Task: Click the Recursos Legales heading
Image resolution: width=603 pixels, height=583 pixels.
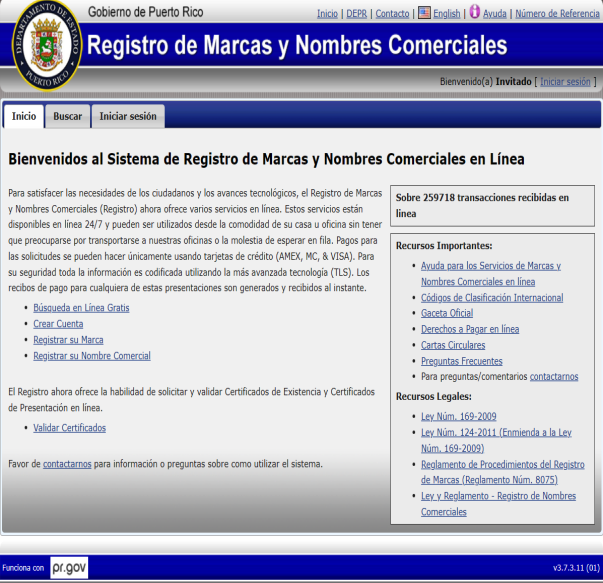Action: [434, 396]
